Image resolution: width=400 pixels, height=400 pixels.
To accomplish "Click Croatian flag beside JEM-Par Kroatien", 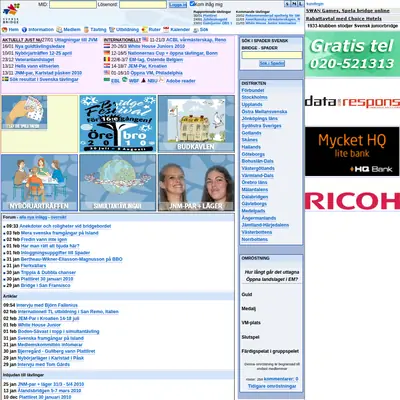I will (x=107, y=66).
